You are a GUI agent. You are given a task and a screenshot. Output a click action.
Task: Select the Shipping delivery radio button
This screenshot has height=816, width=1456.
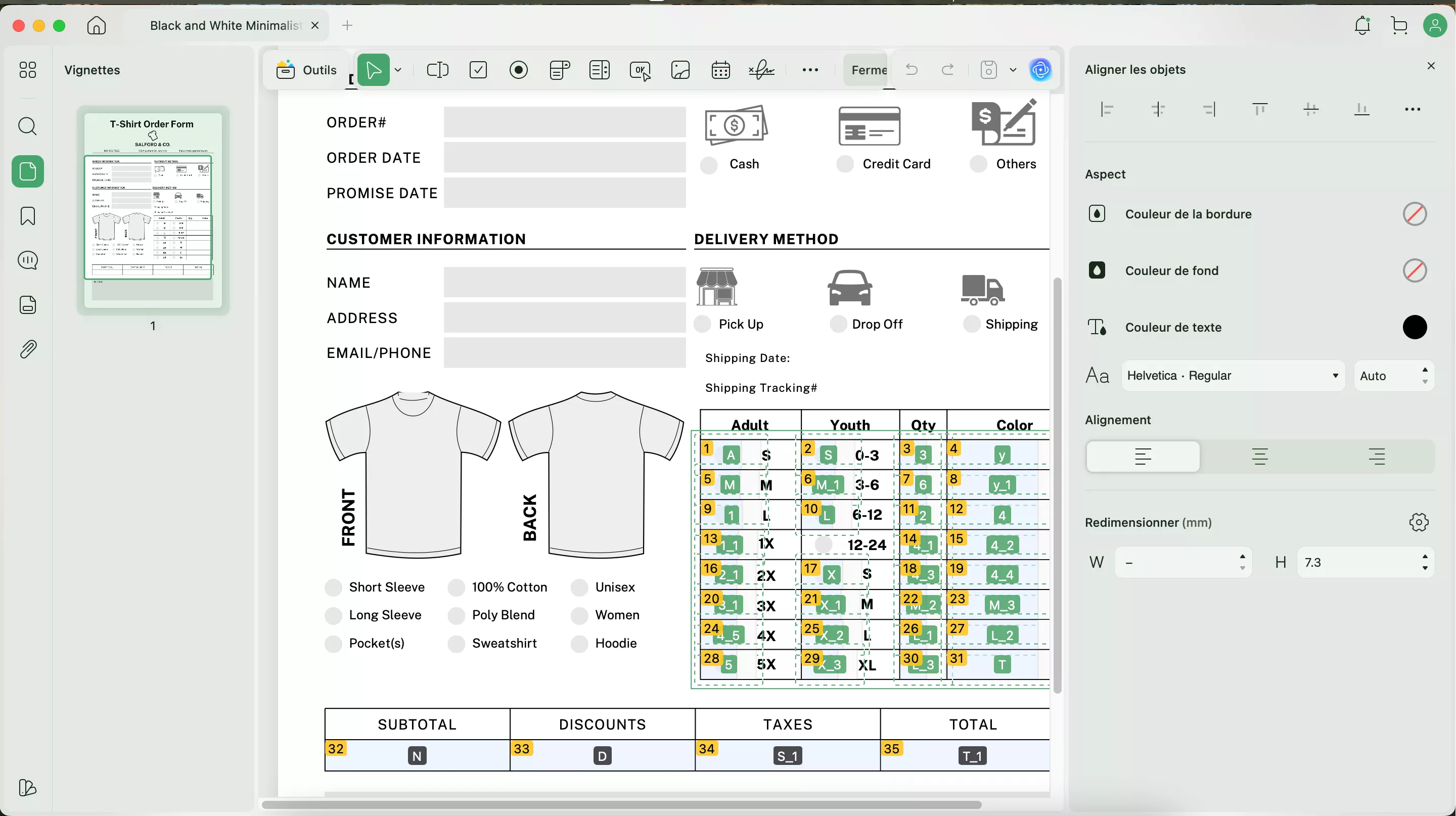click(972, 325)
